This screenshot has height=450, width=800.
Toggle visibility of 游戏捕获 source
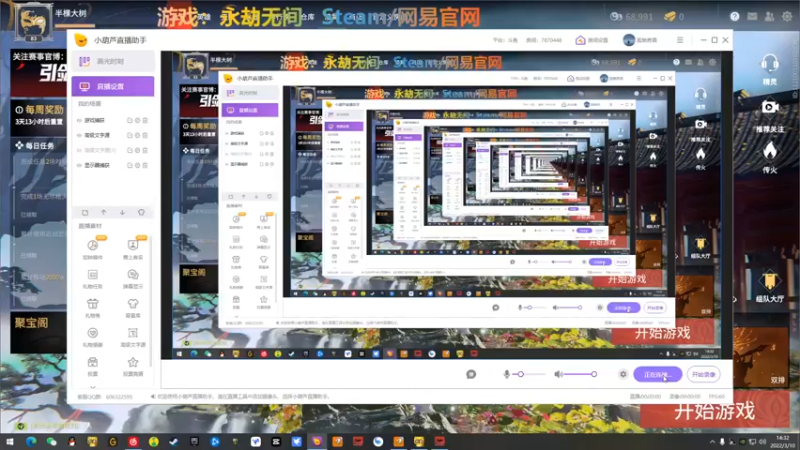tap(79, 120)
